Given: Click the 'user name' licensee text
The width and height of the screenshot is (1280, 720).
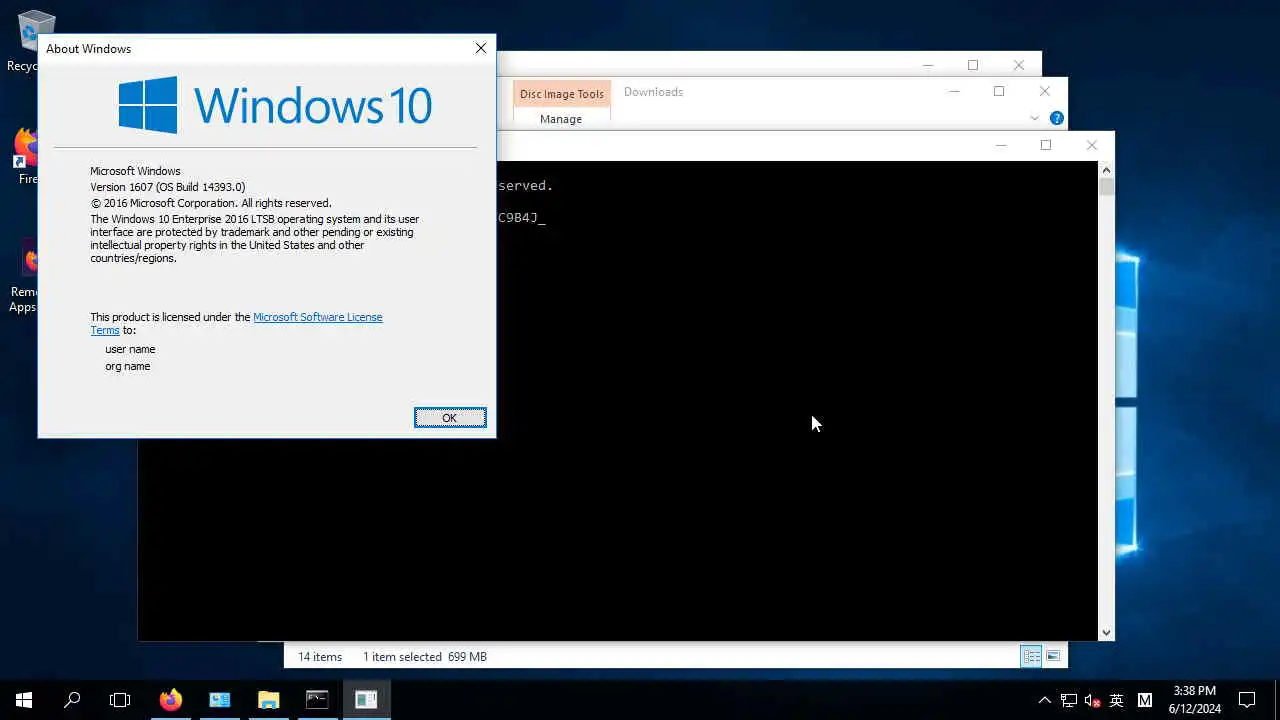Looking at the screenshot, I should pyautogui.click(x=130, y=349).
